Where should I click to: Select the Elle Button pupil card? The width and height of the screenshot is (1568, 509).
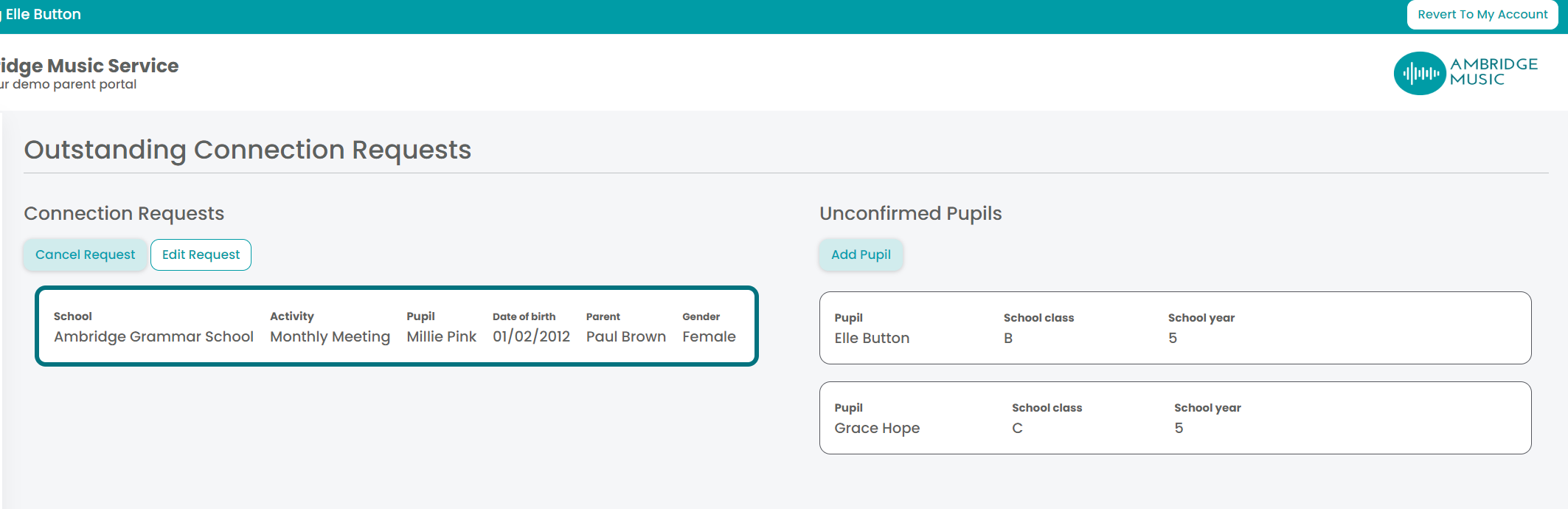(1175, 328)
